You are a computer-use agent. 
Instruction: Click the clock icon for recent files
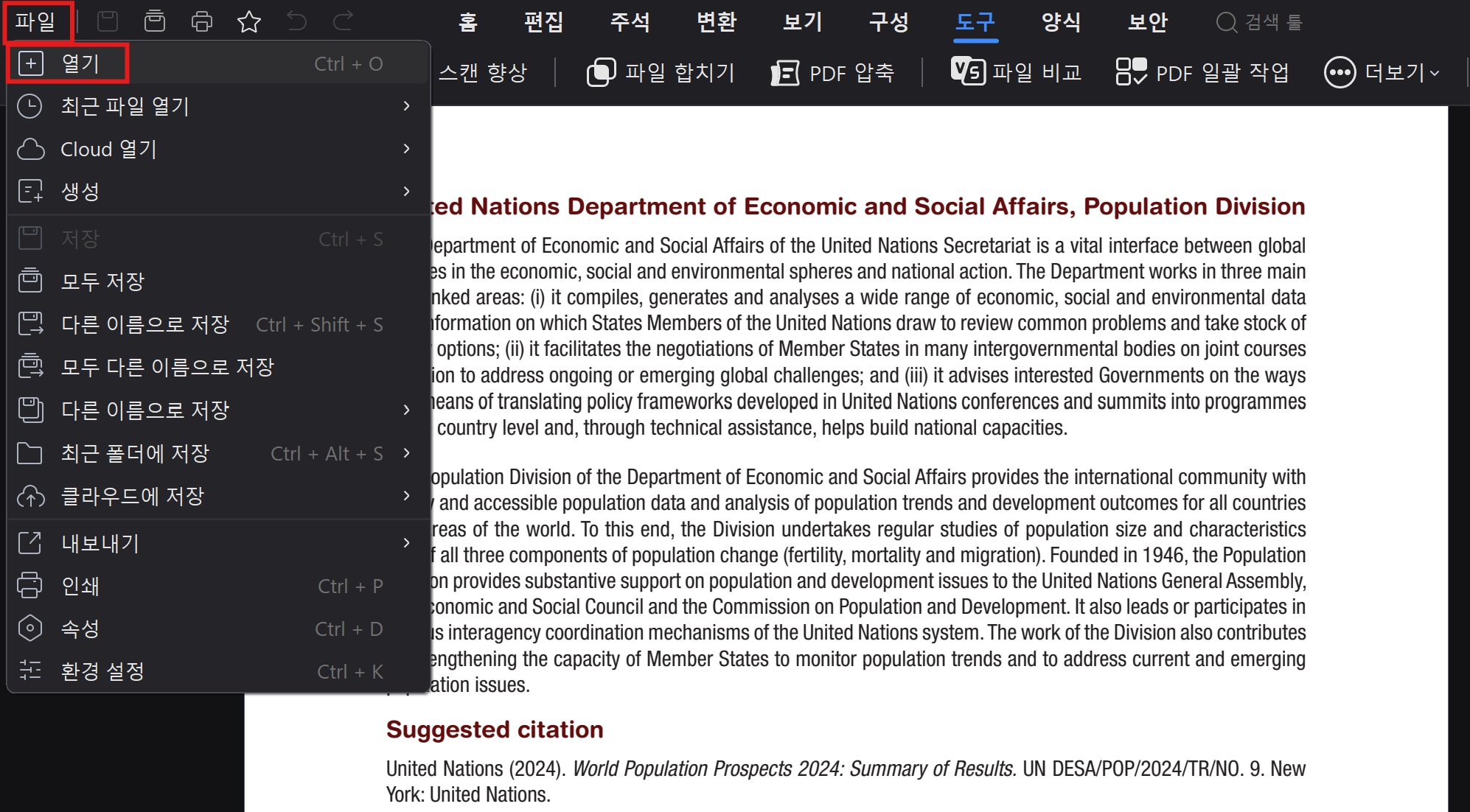point(30,106)
